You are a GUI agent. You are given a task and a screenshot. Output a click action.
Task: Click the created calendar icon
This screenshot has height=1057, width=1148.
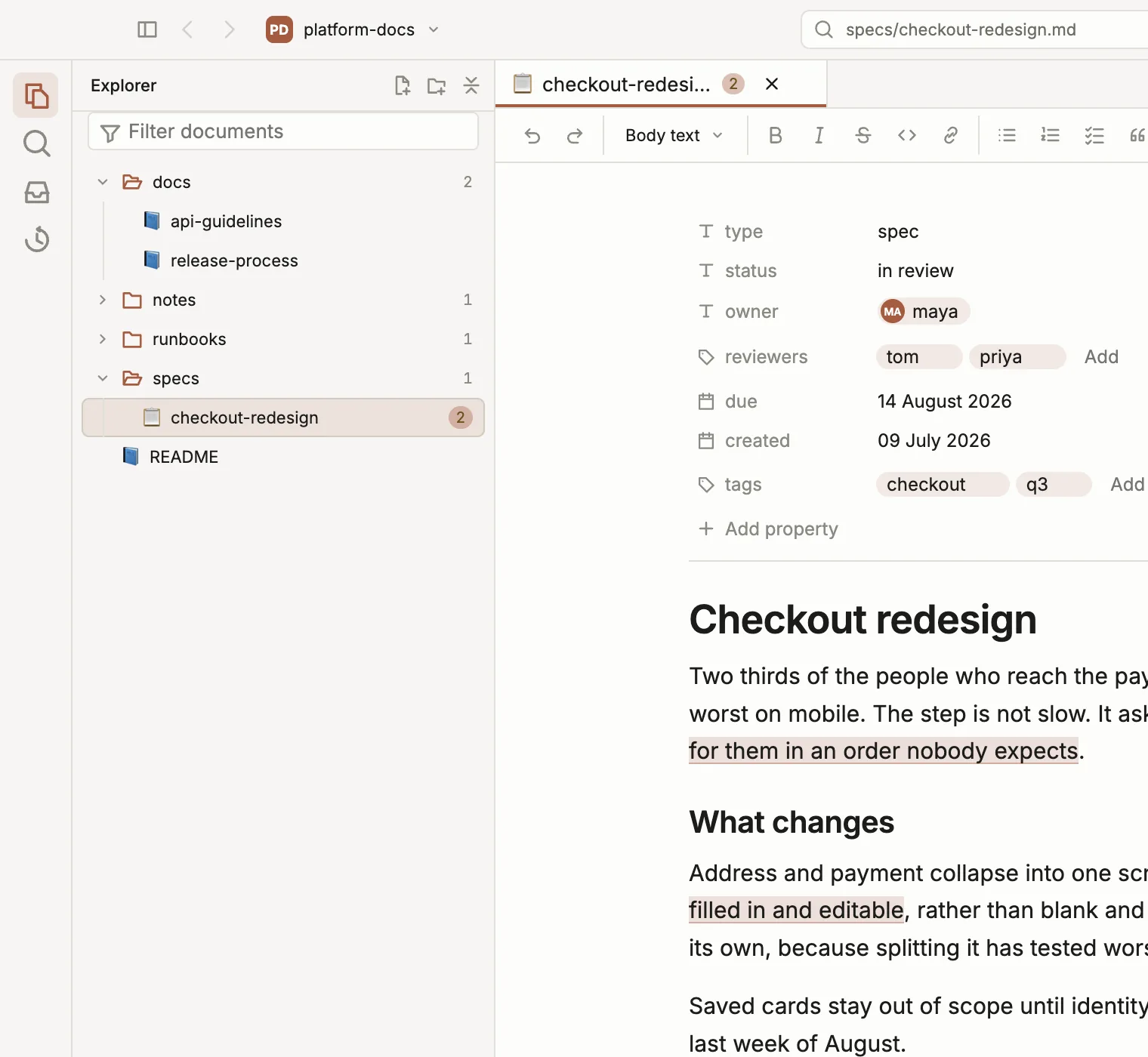(706, 441)
